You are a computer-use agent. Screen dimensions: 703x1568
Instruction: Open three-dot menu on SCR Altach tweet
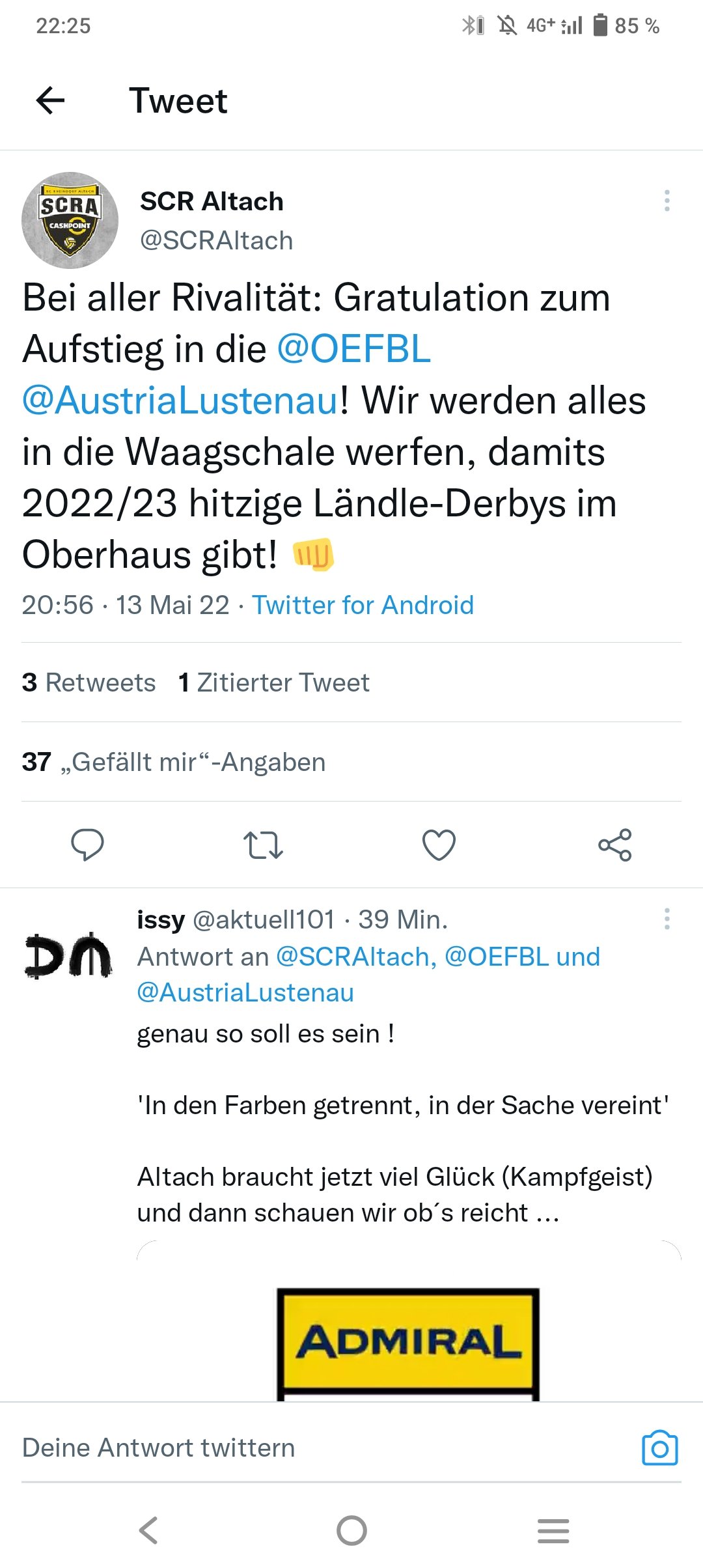[667, 201]
